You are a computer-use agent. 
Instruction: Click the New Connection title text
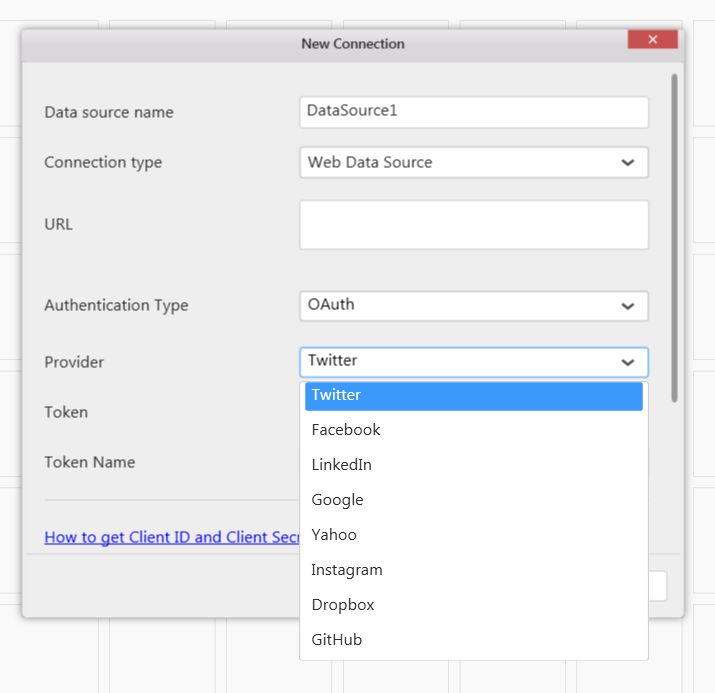[353, 44]
